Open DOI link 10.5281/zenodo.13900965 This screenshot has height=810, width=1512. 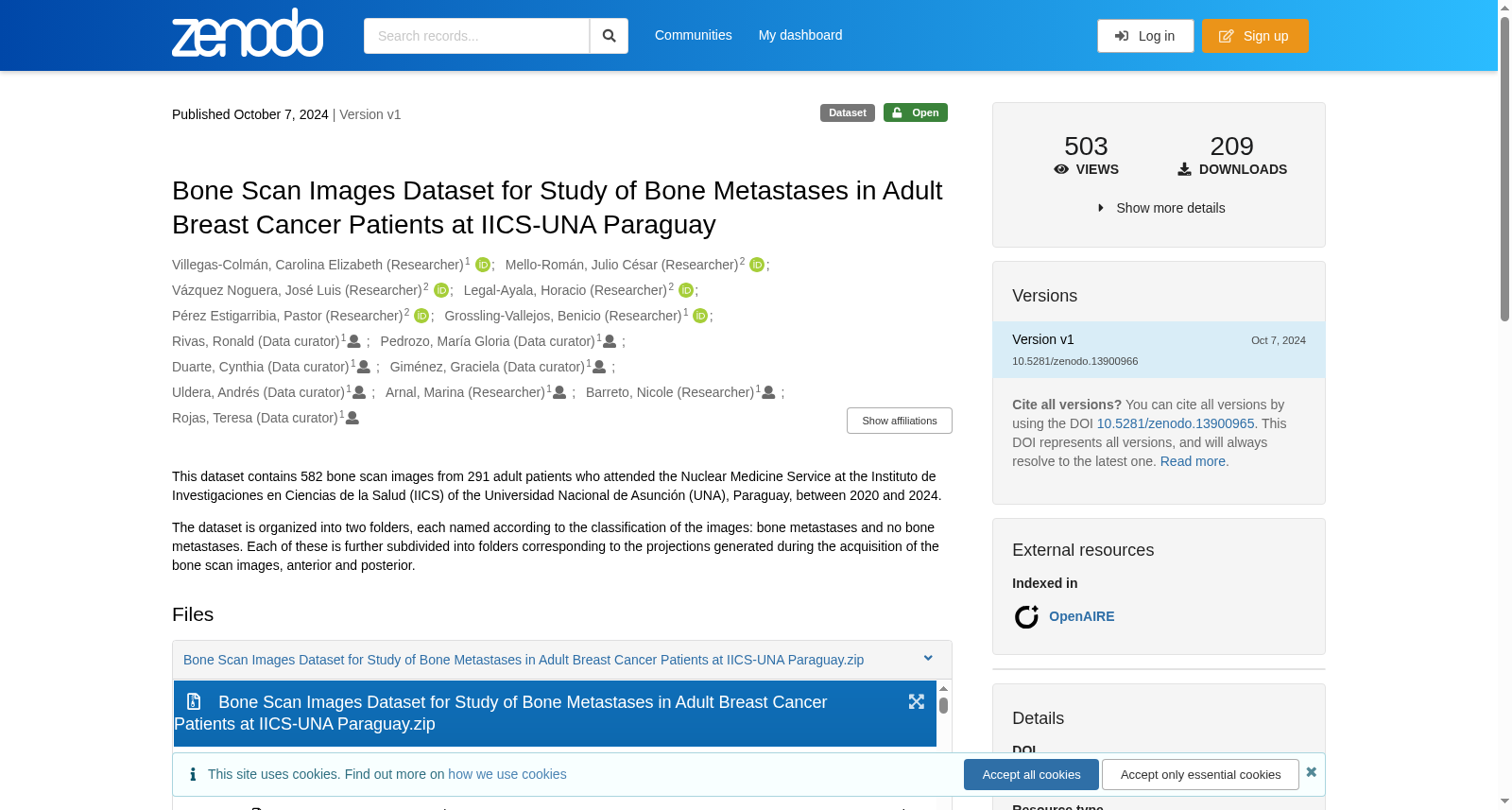point(1176,423)
